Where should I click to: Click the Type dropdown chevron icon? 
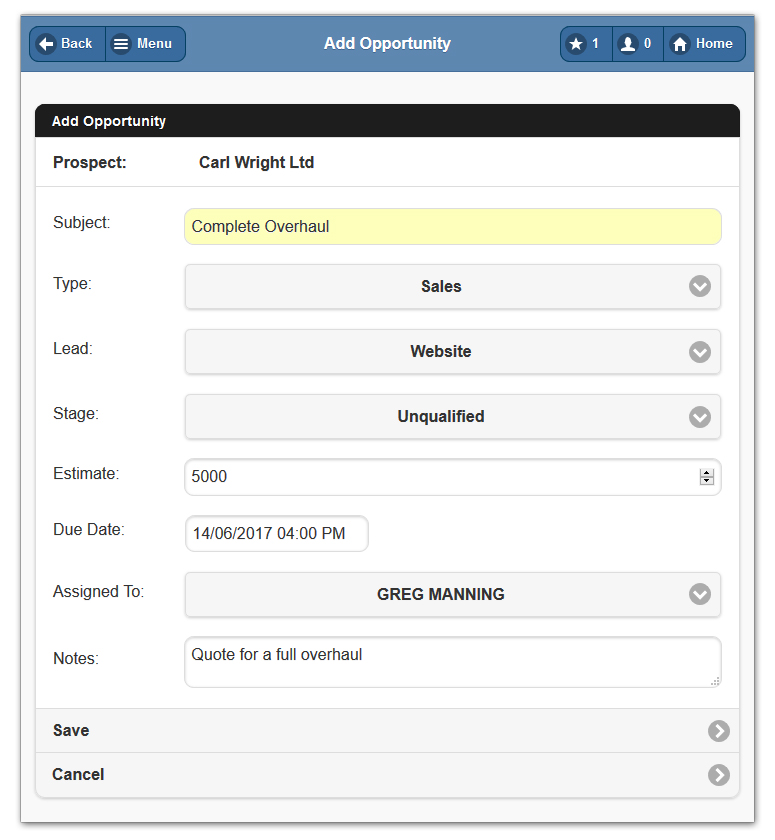coord(700,287)
